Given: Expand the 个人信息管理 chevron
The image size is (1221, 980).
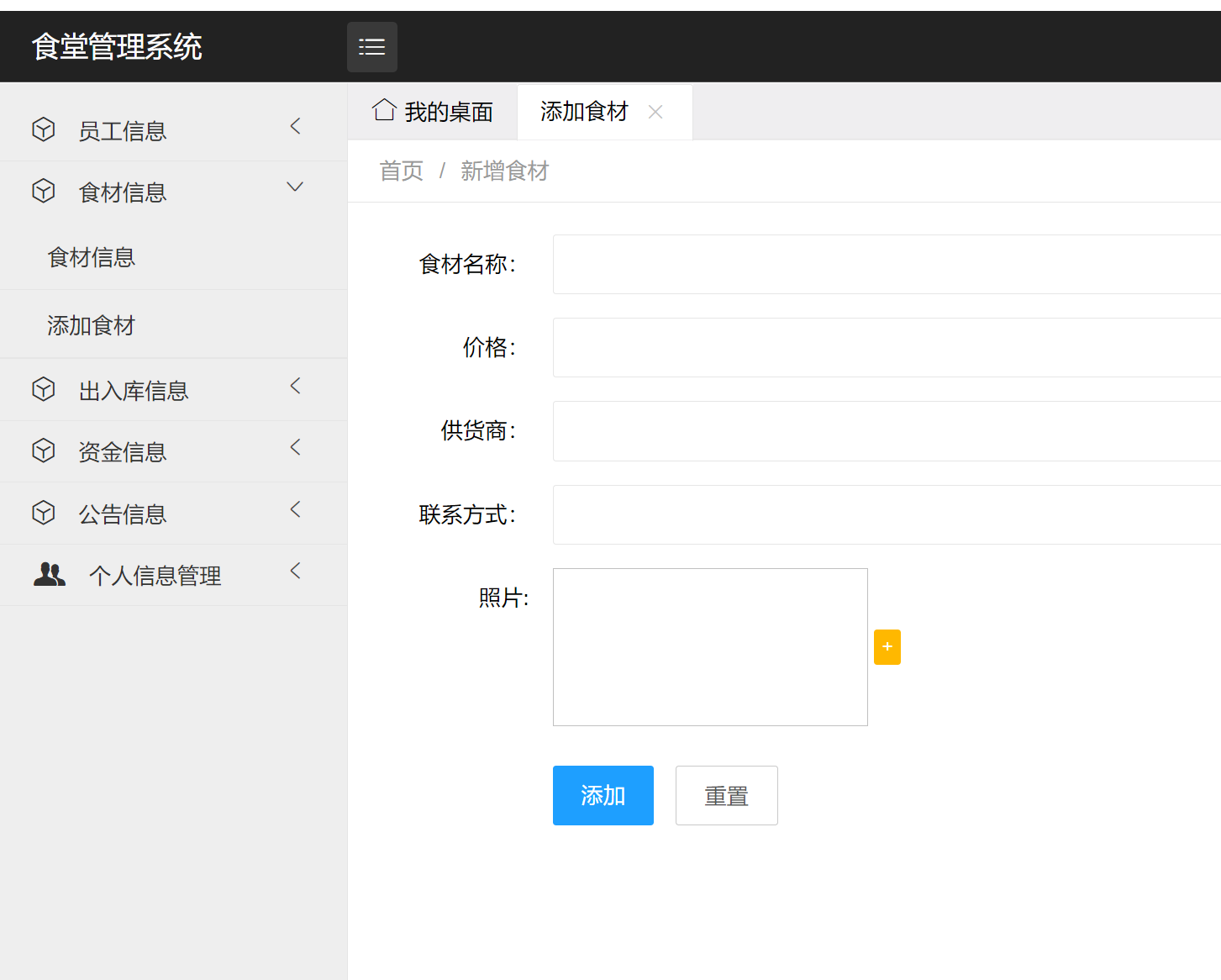Looking at the screenshot, I should point(295,571).
